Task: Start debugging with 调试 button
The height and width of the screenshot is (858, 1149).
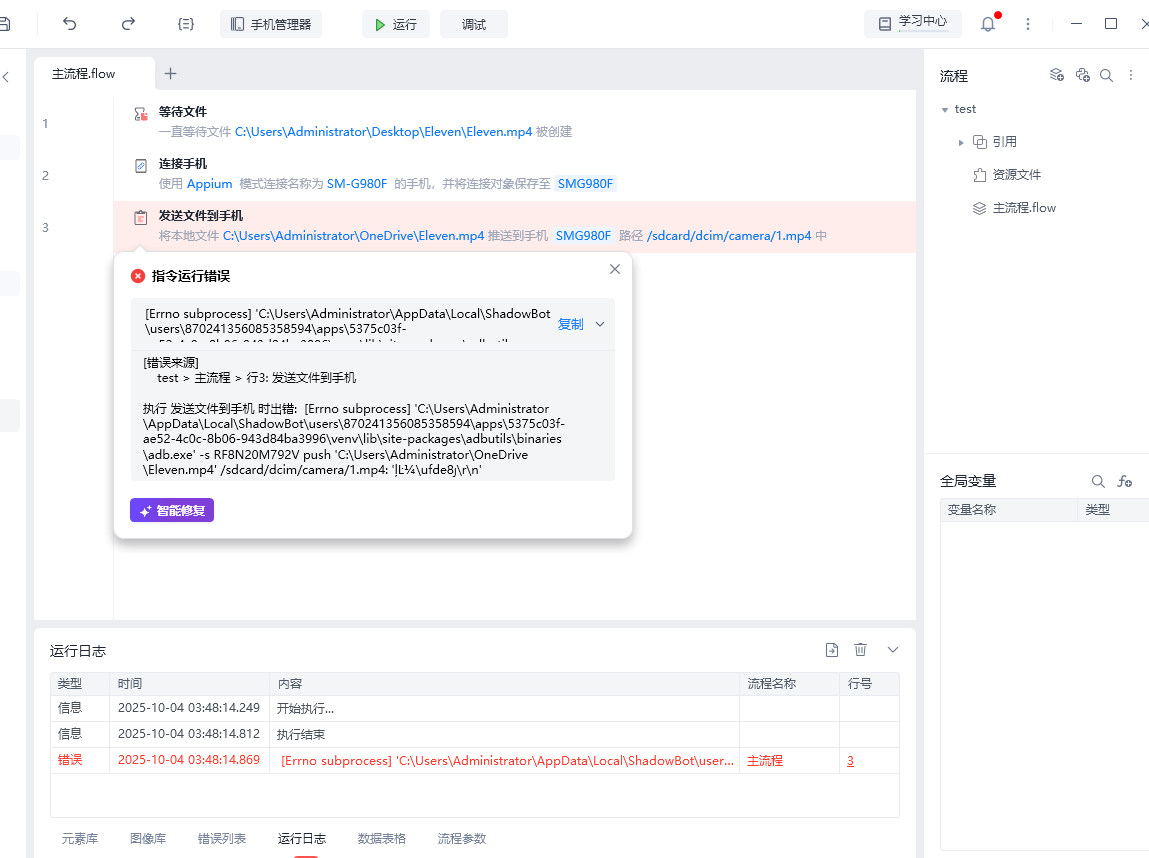Action: click(473, 24)
